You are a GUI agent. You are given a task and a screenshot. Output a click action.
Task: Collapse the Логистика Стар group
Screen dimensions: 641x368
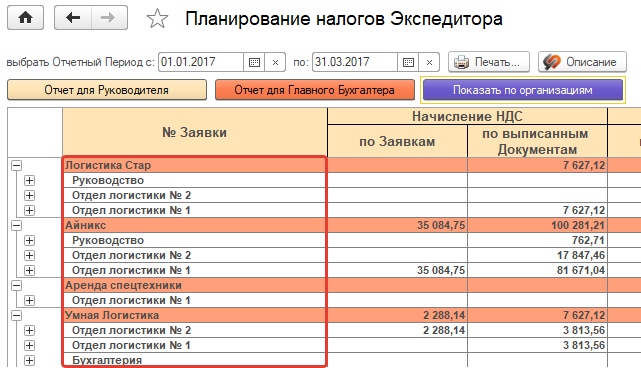[x=16, y=166]
